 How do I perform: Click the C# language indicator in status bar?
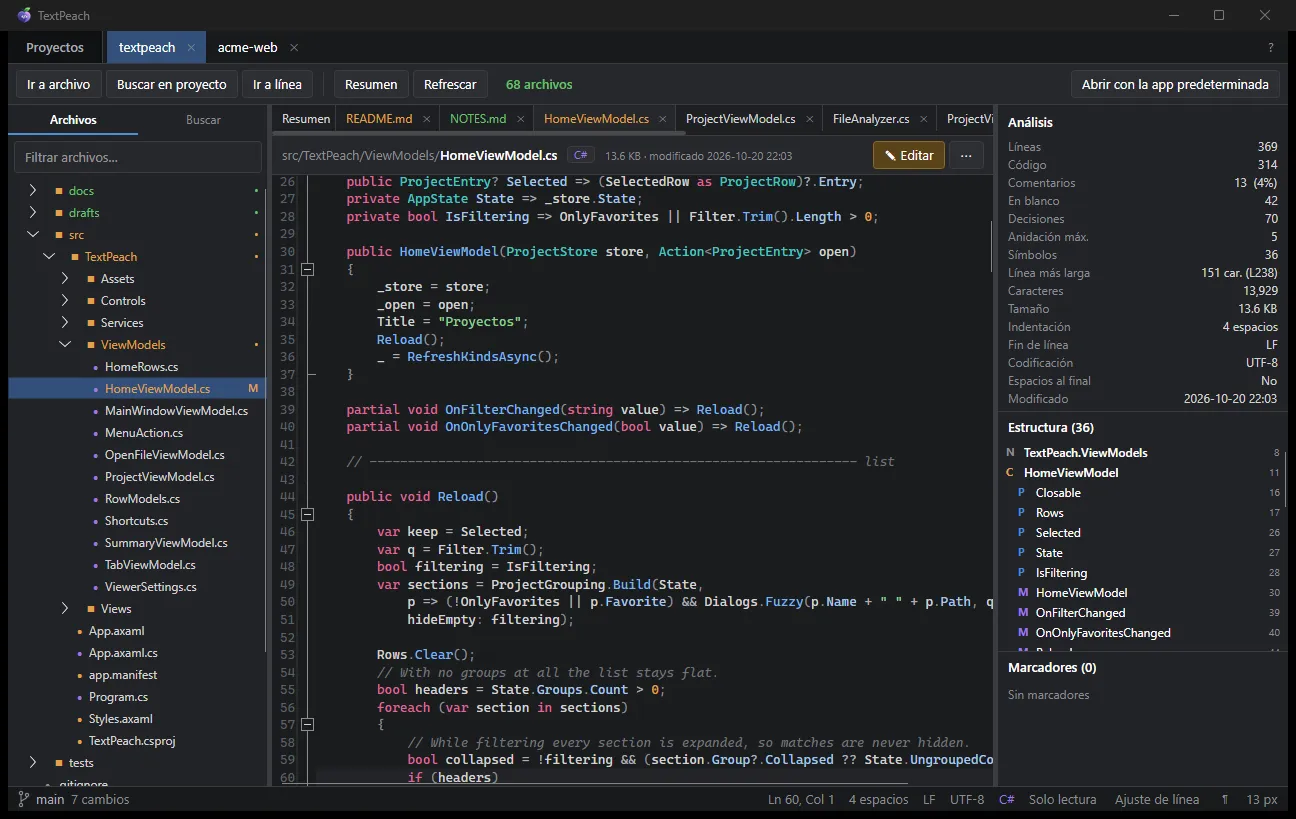pyautogui.click(x=1007, y=799)
